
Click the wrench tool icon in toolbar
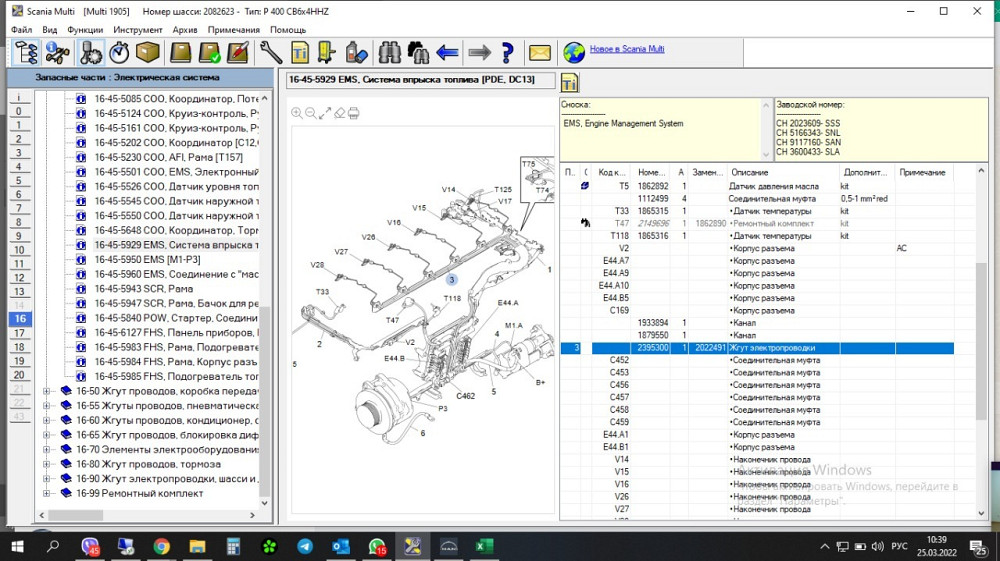click(270, 52)
